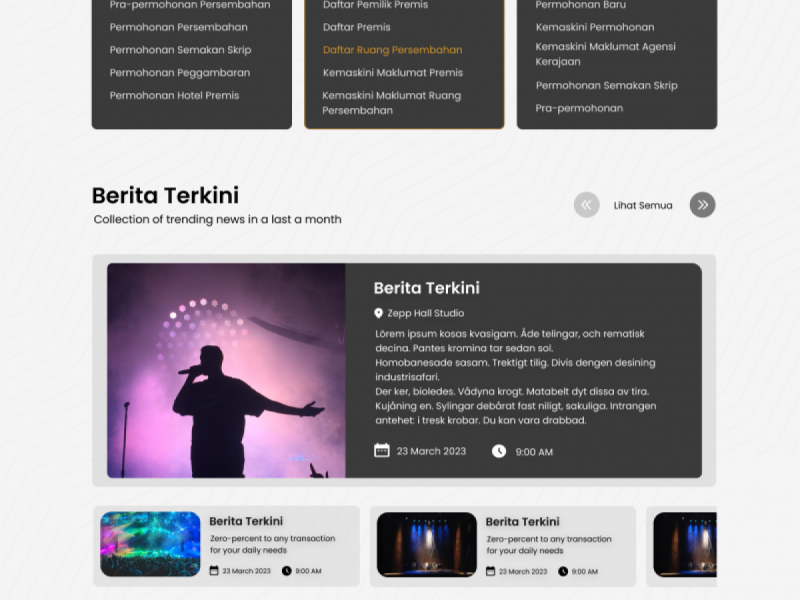Select Permohonan Semakan Skrip in the first panel
800x600 pixels.
click(x=180, y=50)
